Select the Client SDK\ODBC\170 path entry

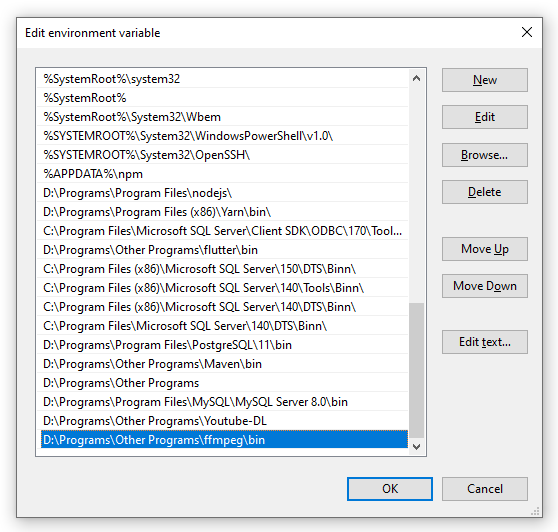(223, 231)
